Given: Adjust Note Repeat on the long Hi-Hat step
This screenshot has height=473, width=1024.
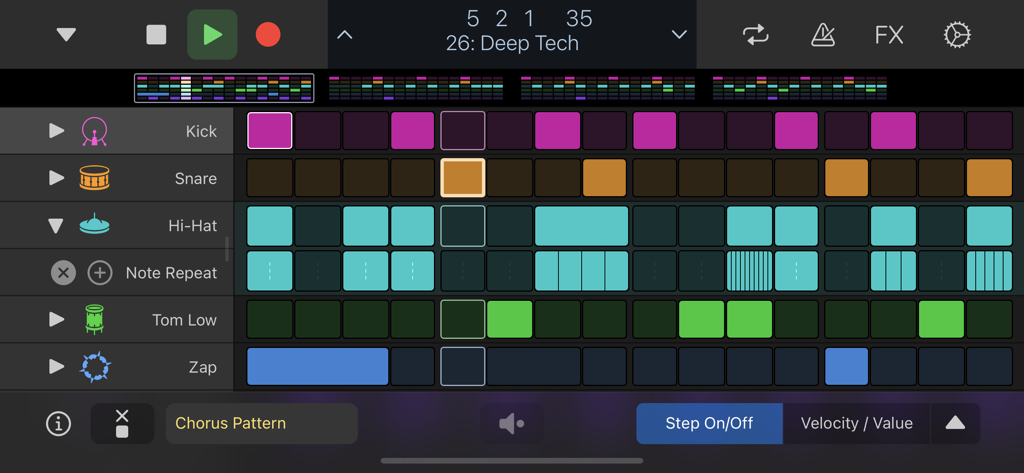Looking at the screenshot, I should tap(582, 271).
